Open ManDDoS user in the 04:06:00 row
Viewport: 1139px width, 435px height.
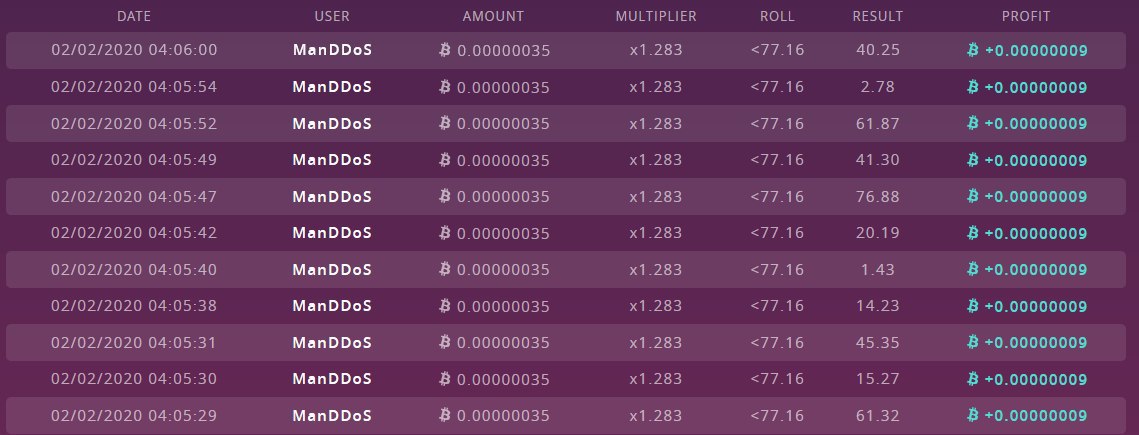tap(332, 49)
